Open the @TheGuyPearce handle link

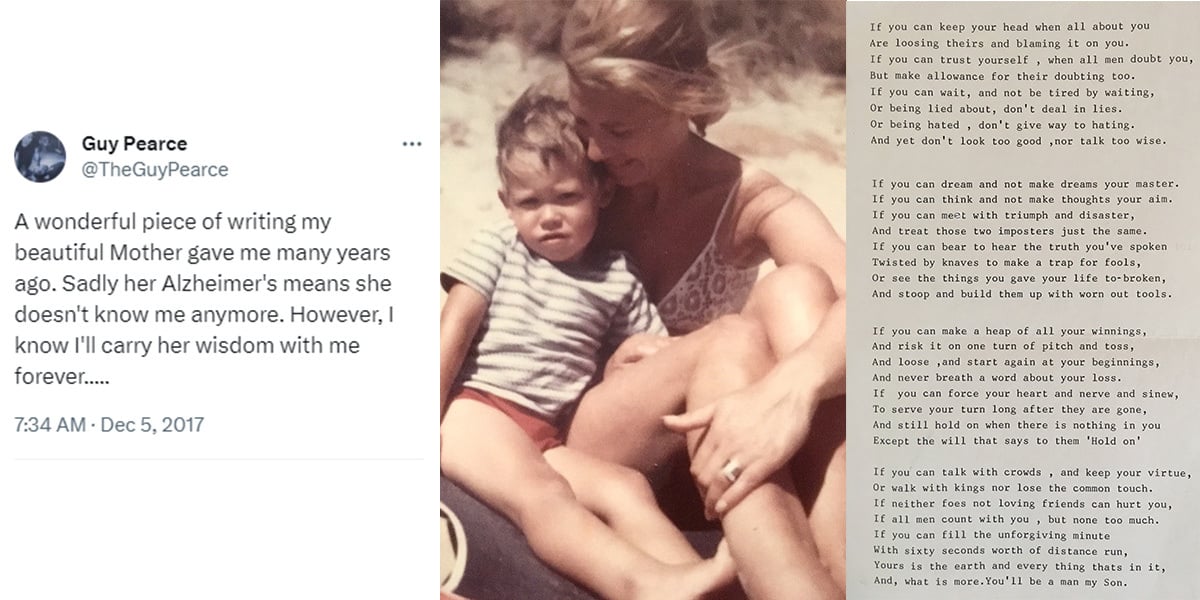point(154,170)
